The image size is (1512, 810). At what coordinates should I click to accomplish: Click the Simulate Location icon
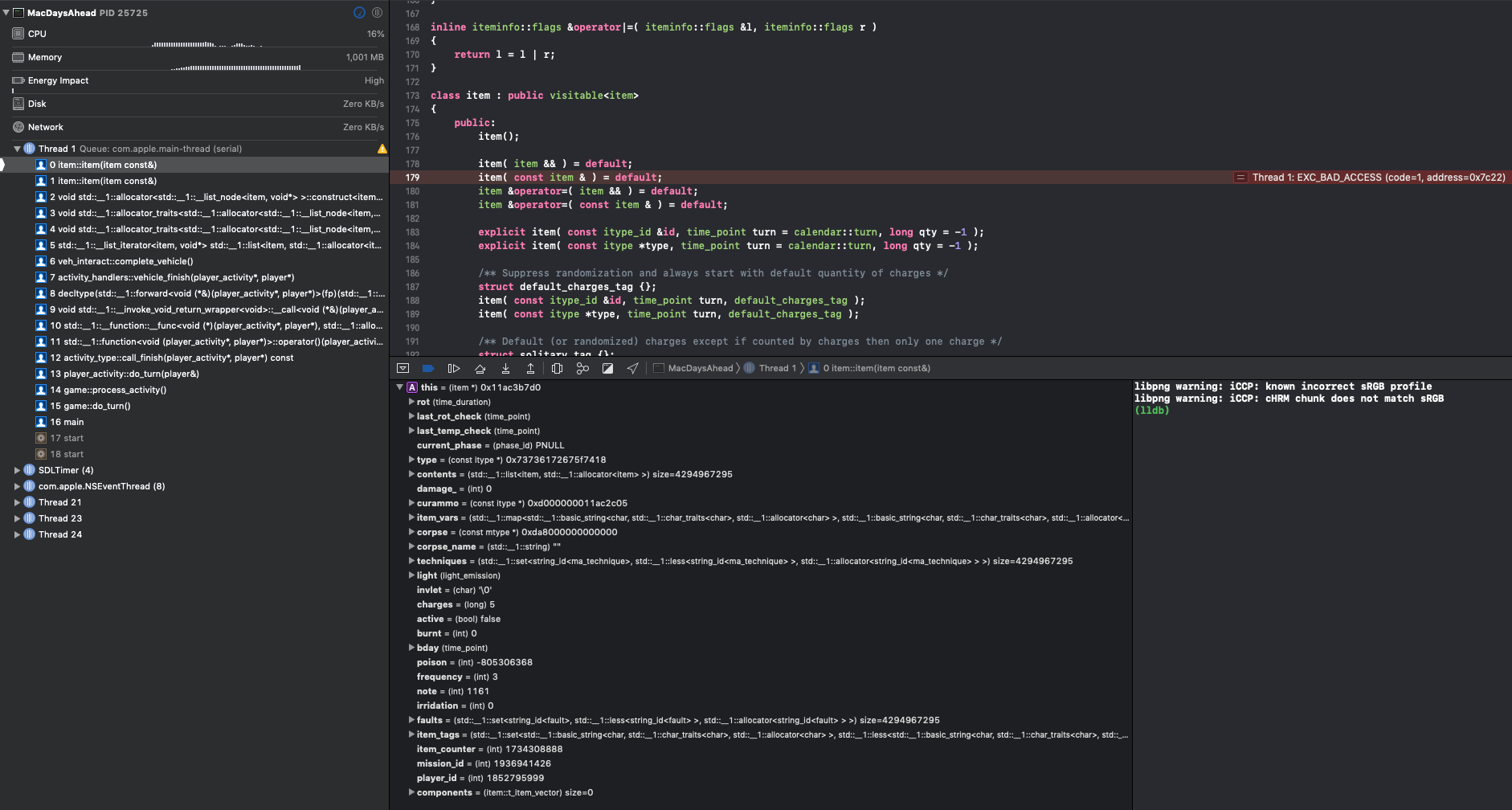(x=633, y=368)
